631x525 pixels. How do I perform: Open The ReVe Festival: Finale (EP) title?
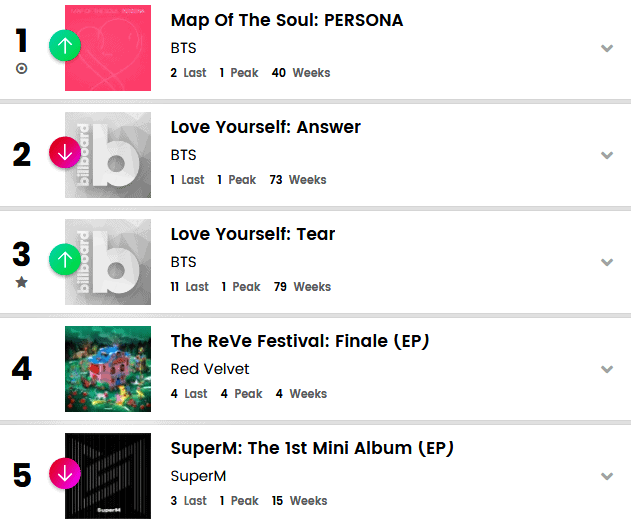(300, 341)
